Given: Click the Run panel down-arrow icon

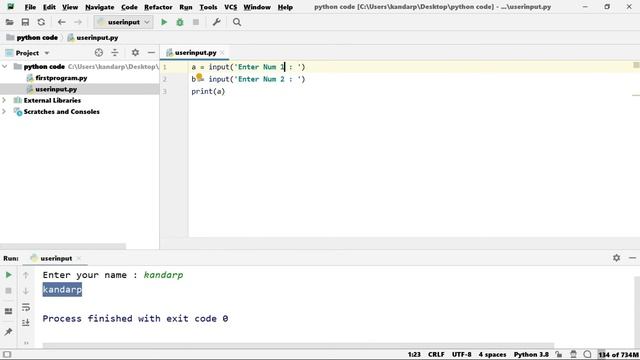Looking at the screenshot, I should coord(26,291).
